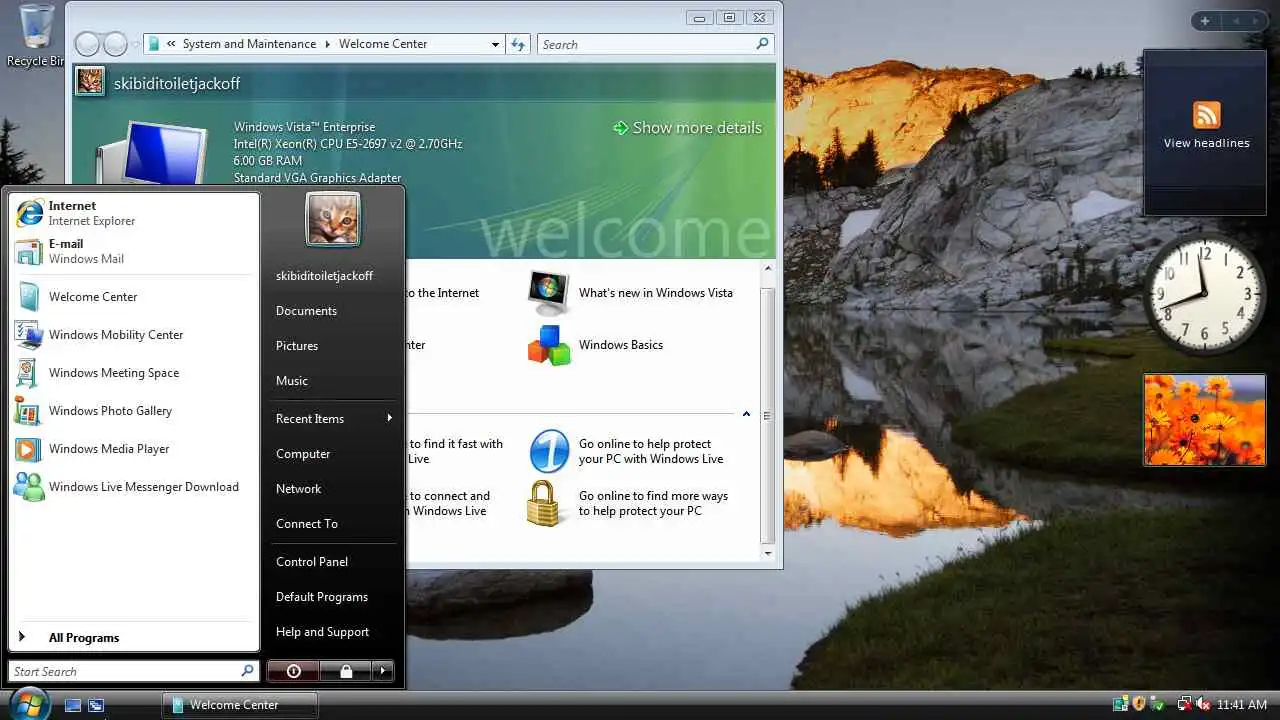This screenshot has width=1280, height=720.
Task: Open What's new in Windows Vista
Action: [x=631, y=293]
